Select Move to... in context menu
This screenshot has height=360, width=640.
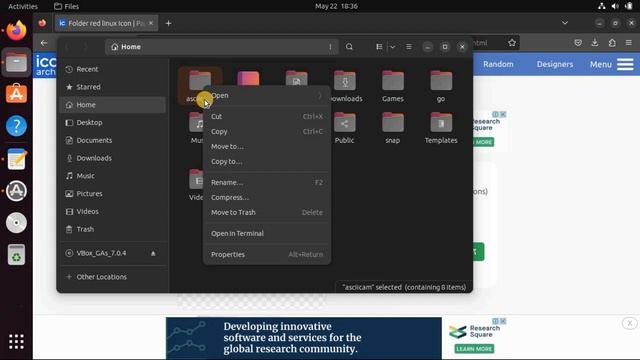click(267, 147)
